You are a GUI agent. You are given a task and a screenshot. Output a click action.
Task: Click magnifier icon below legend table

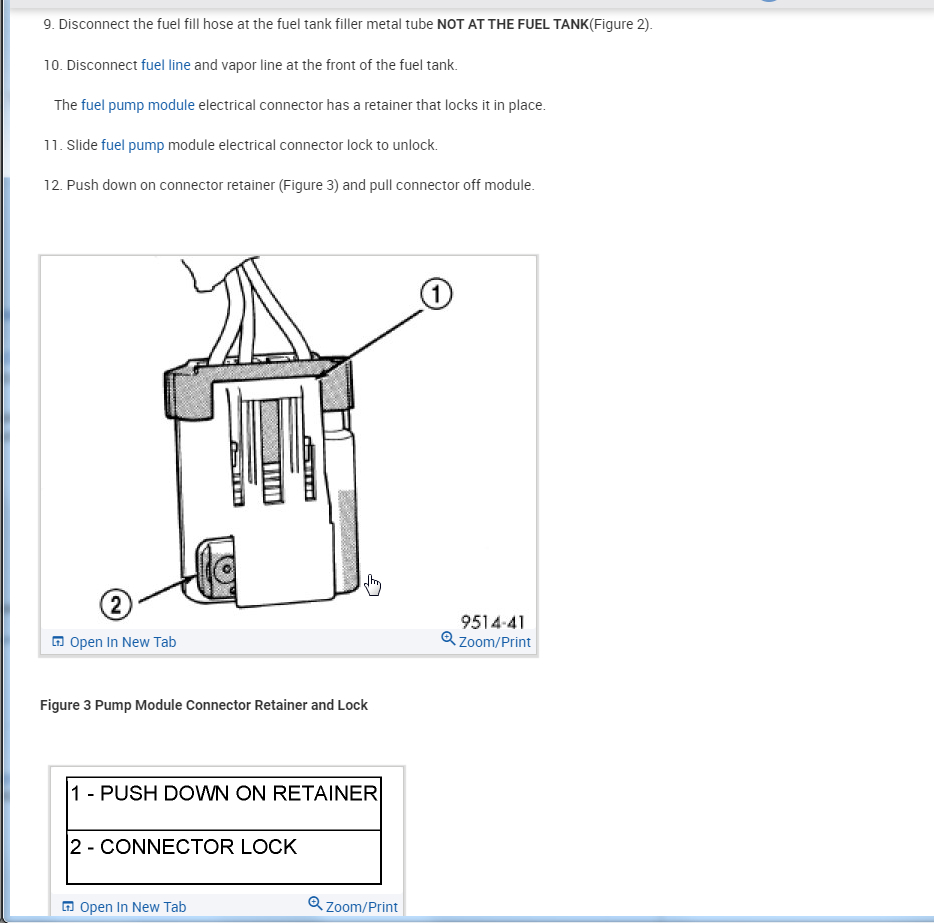point(315,903)
